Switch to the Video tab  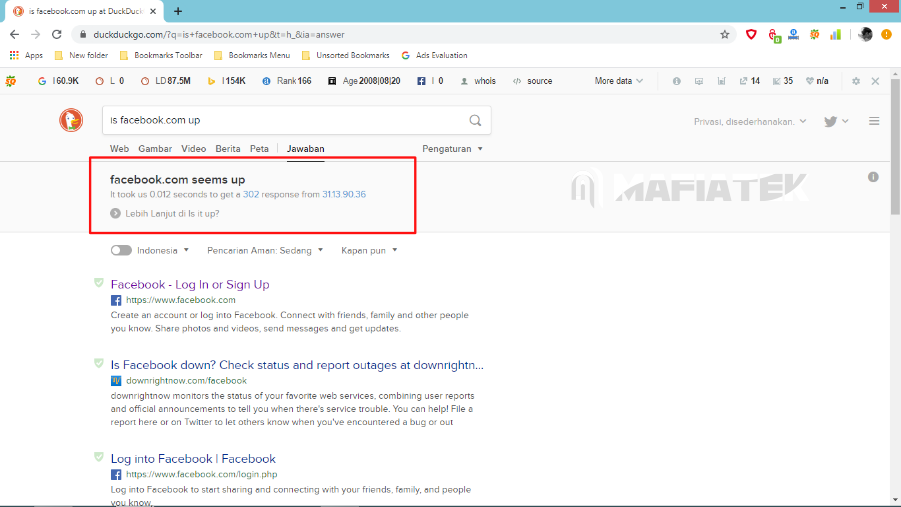(194, 149)
